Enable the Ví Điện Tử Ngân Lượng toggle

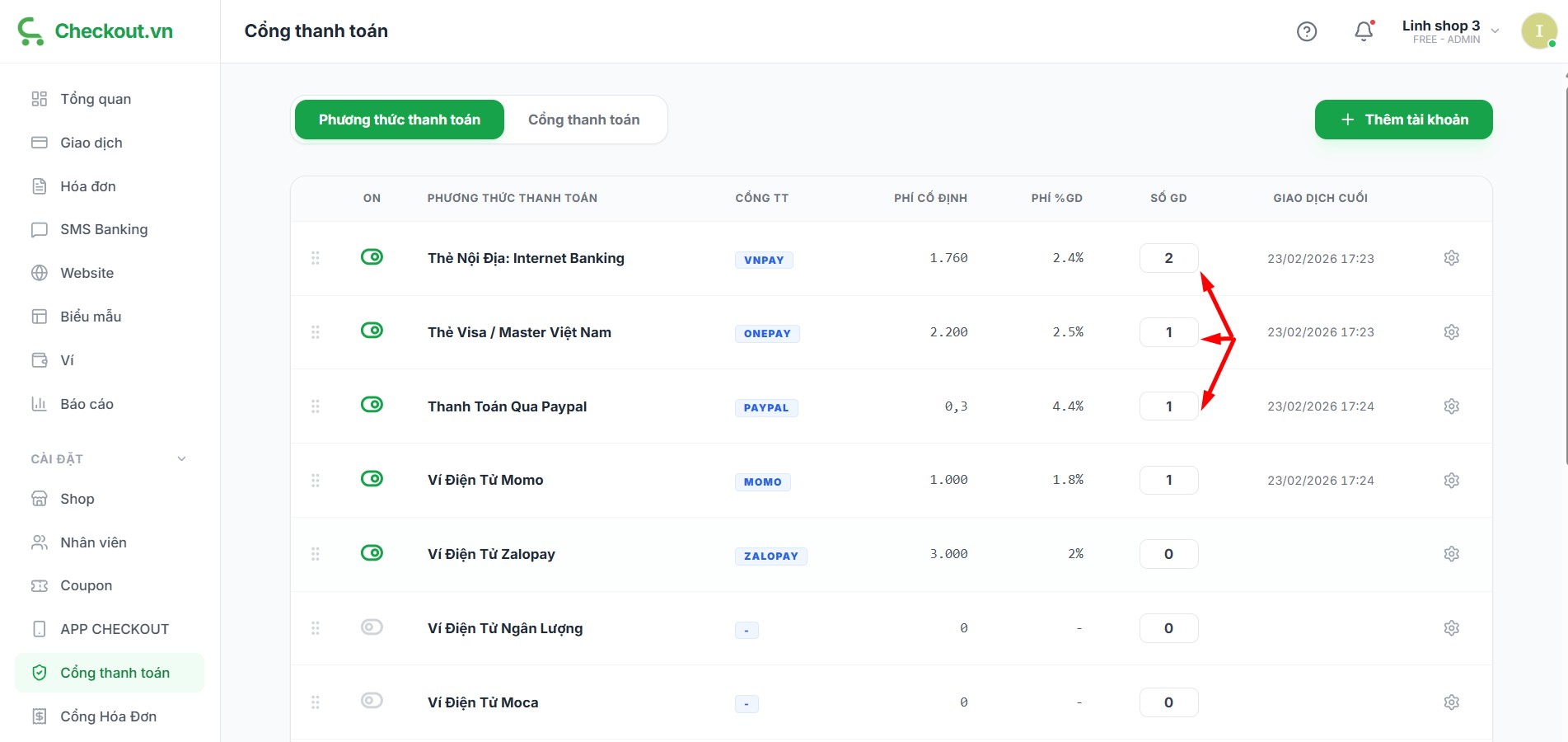click(x=372, y=627)
